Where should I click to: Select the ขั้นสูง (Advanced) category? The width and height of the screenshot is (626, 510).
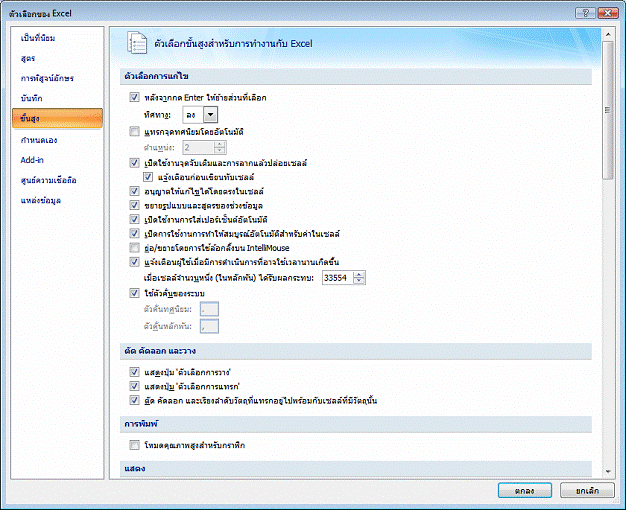pos(57,118)
